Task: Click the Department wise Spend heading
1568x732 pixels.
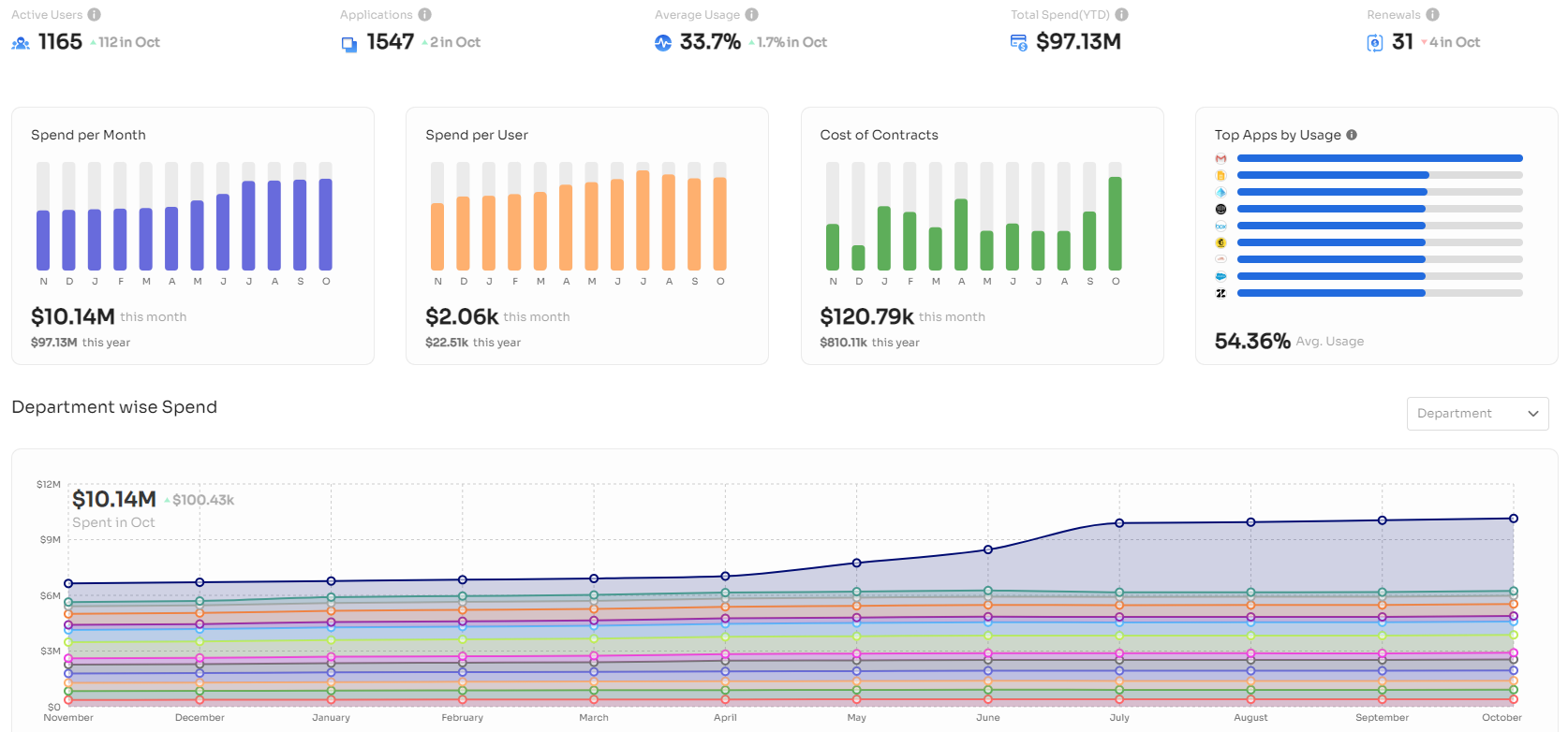Action: point(114,407)
